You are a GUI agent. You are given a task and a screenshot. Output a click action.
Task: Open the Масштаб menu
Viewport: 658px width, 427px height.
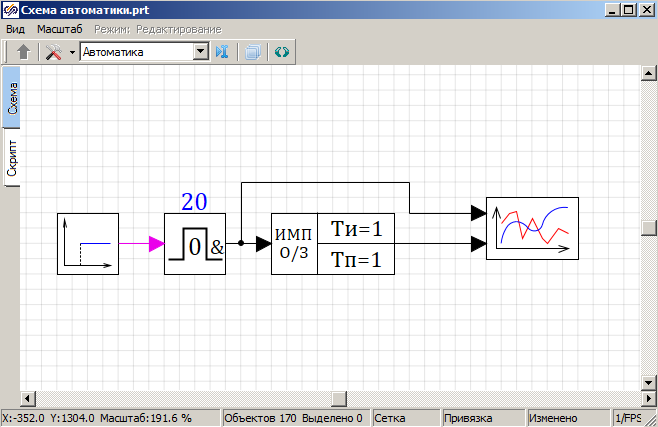(x=60, y=29)
